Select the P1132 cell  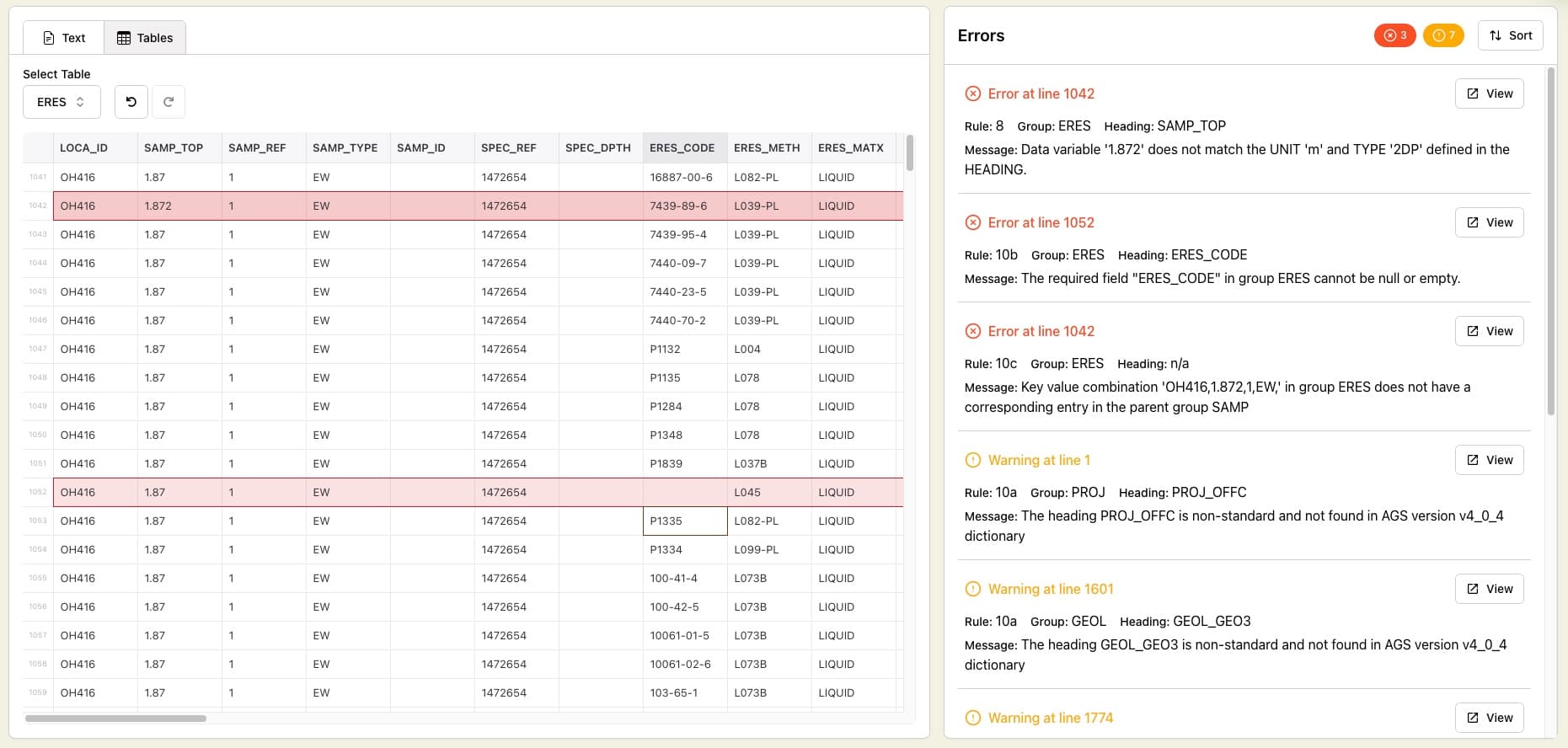click(685, 349)
